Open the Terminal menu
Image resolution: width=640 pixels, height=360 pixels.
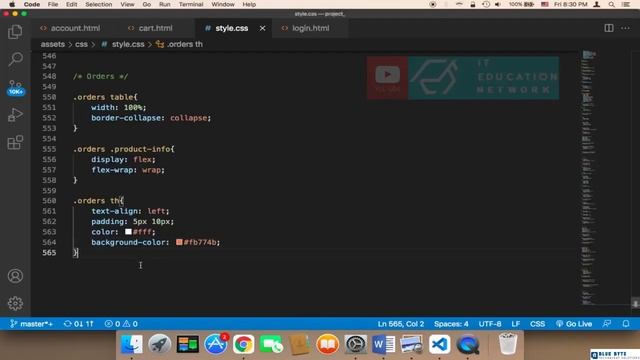(191, 4)
